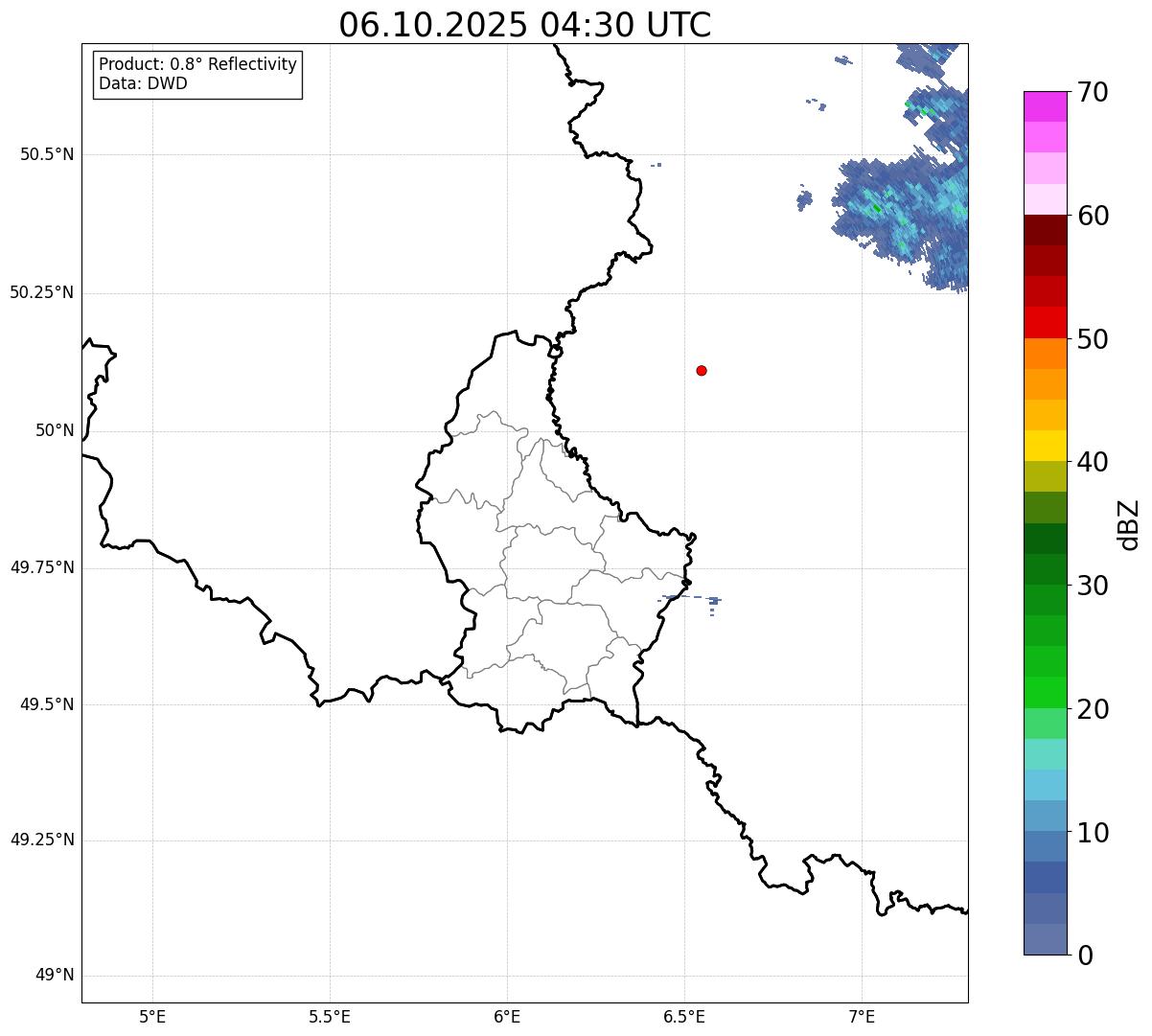1152x1036 pixels.
Task: Pick the bright green swatch above 20 dBZ
Action: (1046, 692)
